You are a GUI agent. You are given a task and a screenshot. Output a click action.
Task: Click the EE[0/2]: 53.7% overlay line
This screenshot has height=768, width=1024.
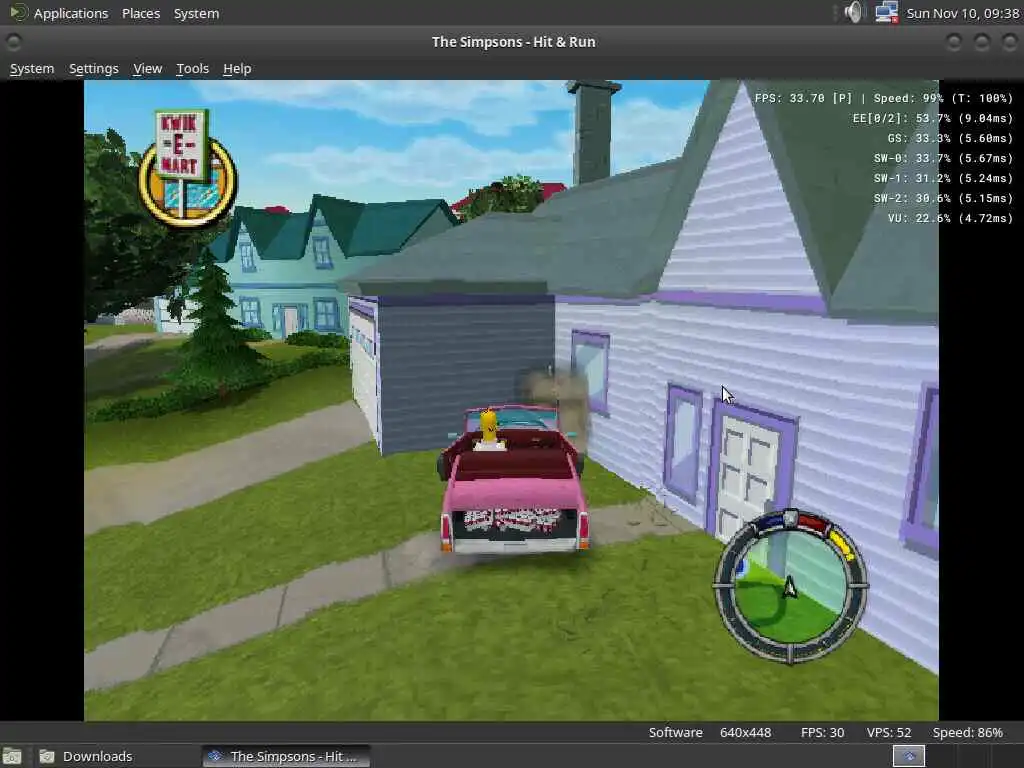click(933, 118)
